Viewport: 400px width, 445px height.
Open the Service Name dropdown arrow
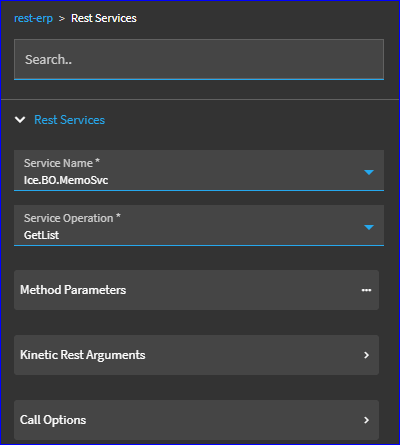pyautogui.click(x=369, y=172)
